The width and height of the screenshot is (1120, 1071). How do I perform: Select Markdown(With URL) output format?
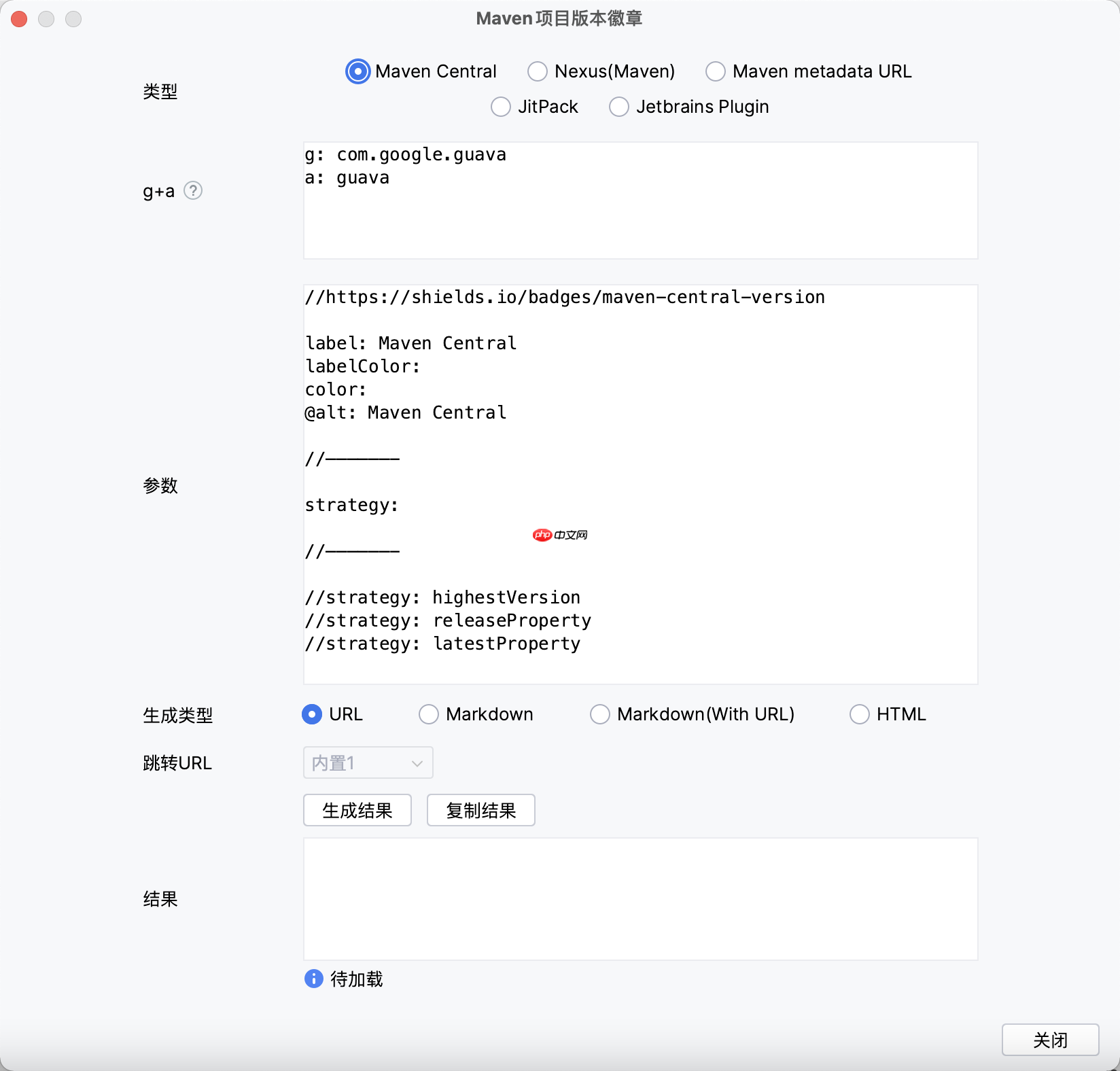601,714
